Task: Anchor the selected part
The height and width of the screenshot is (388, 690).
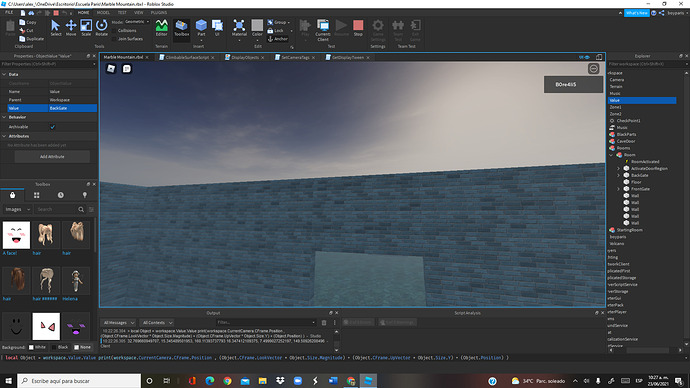Action: pos(278,39)
